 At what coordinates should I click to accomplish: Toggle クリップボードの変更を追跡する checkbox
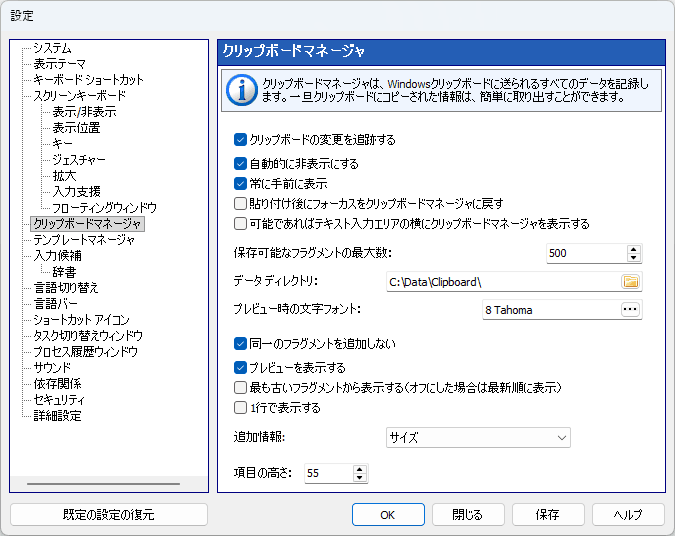240,139
